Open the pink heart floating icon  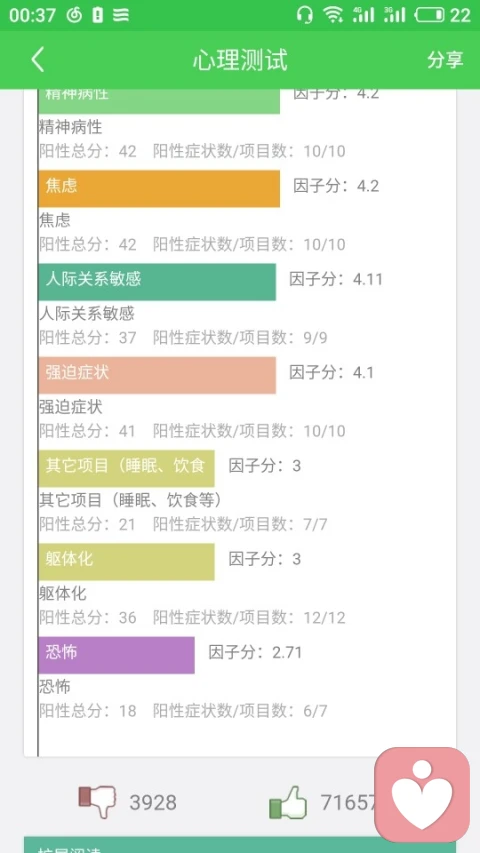pos(422,794)
